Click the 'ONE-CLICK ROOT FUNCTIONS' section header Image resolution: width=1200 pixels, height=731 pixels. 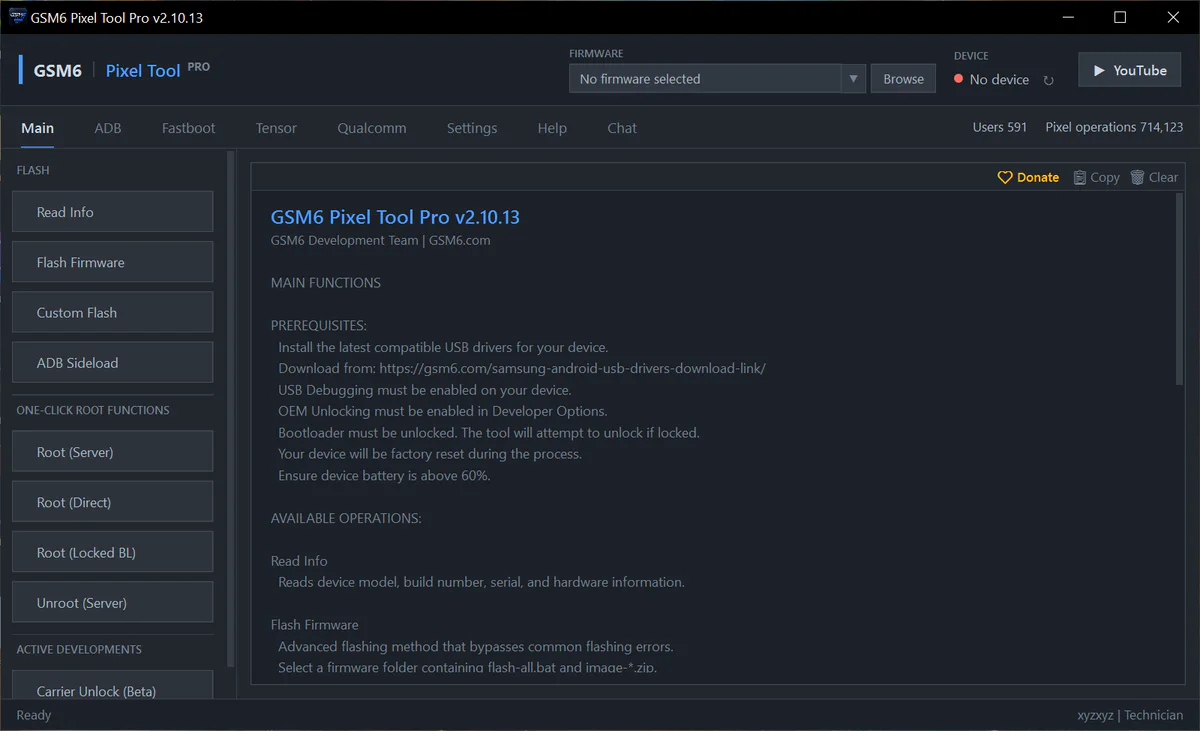tap(93, 410)
